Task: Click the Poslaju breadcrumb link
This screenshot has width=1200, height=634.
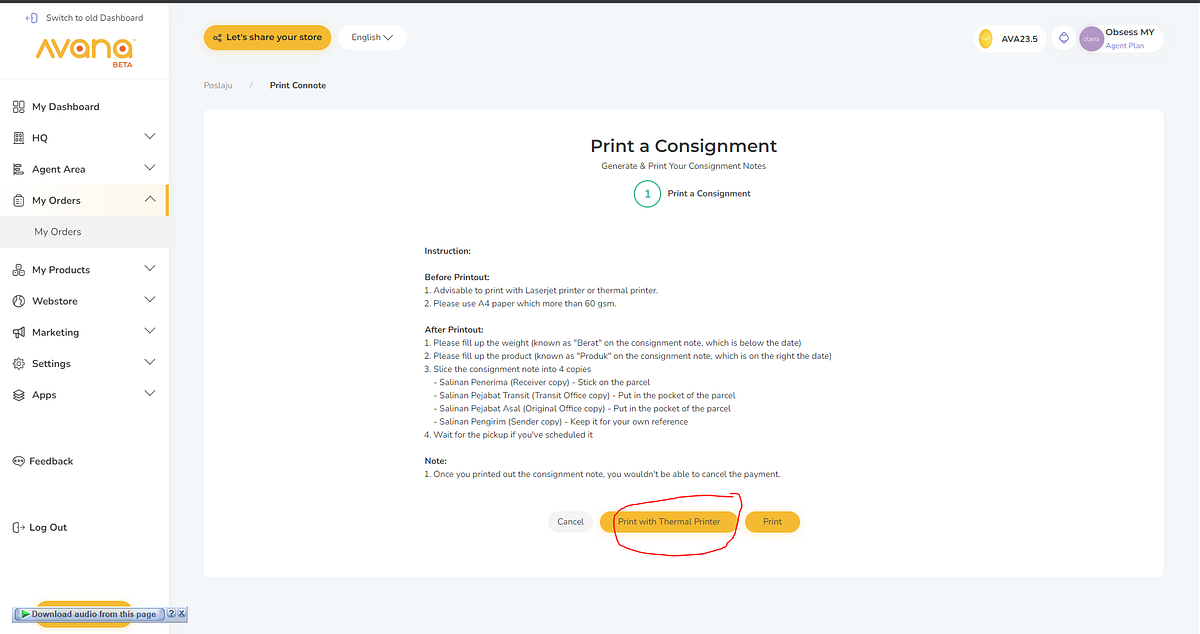Action: point(218,85)
